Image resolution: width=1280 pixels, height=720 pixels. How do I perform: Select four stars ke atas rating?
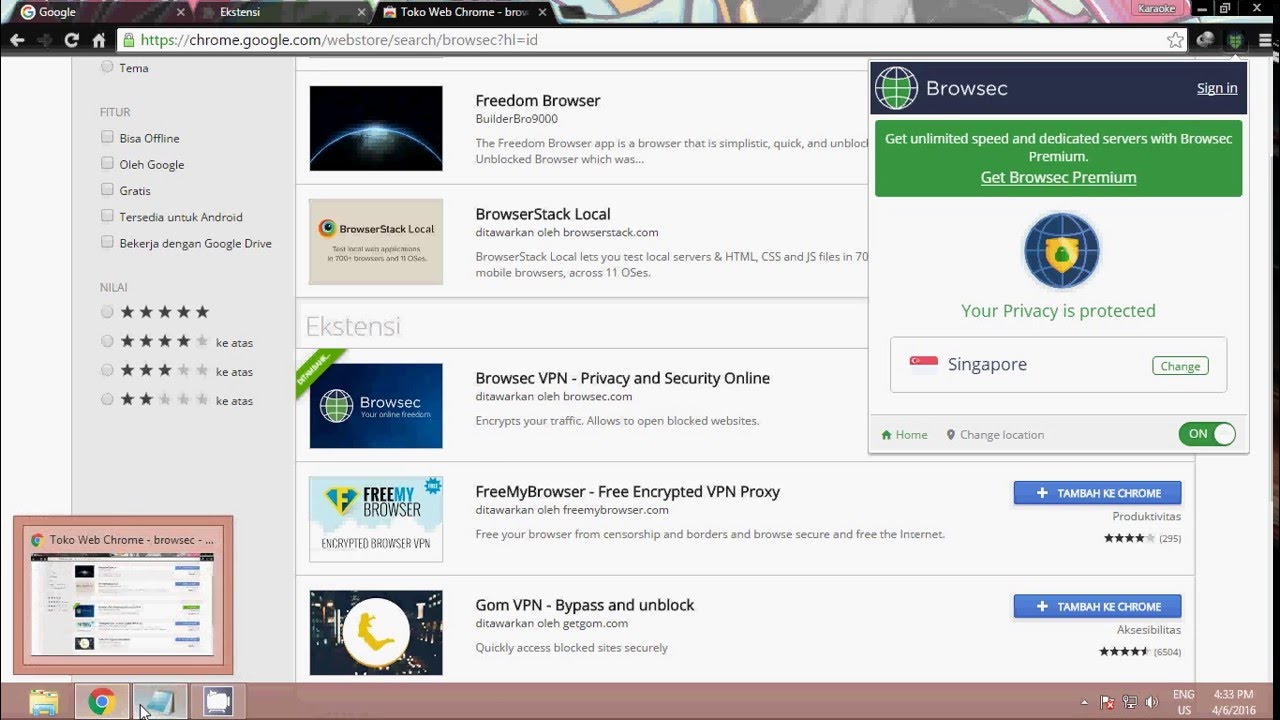pos(107,341)
